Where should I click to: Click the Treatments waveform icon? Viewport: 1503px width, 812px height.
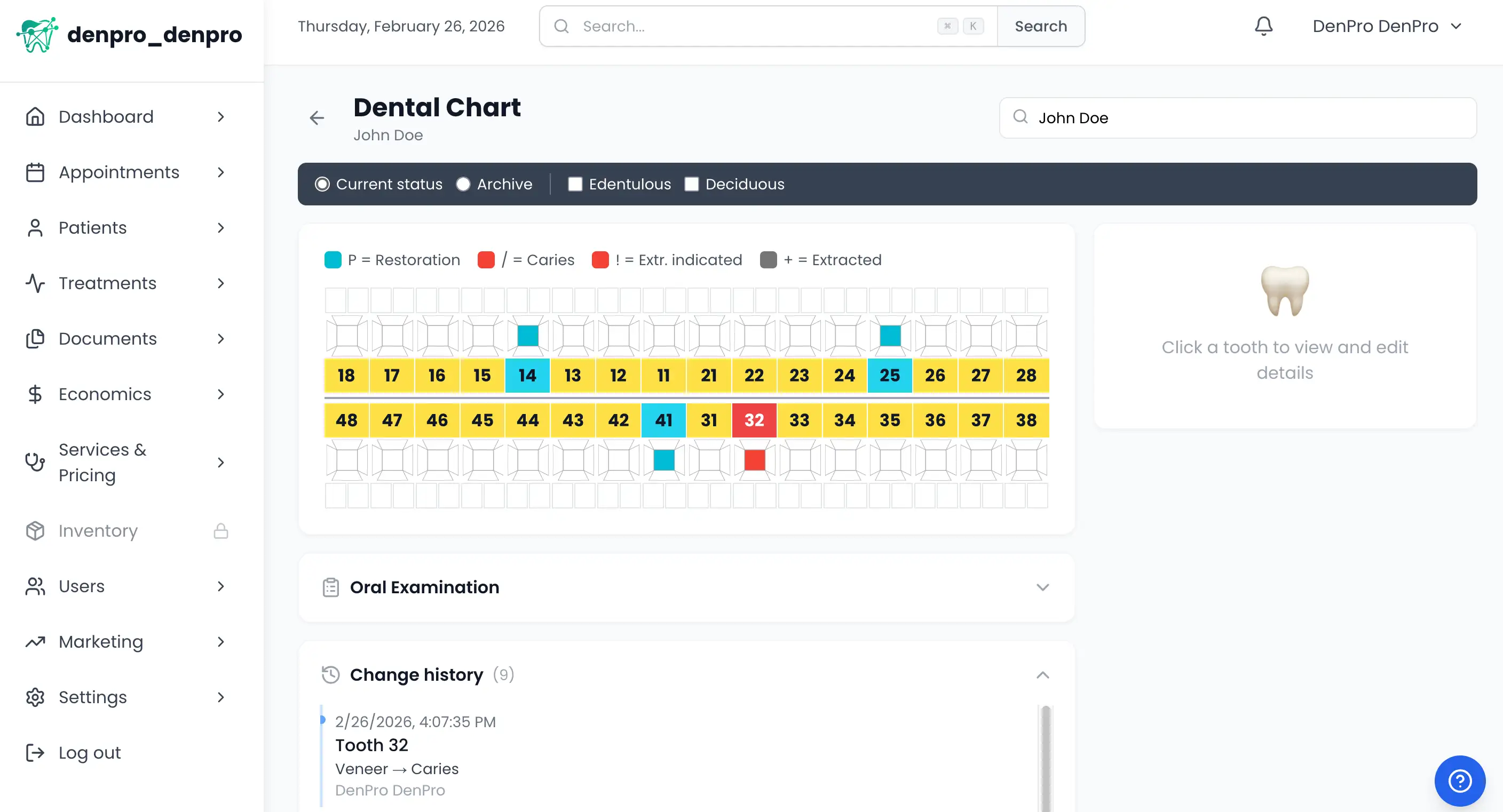point(35,283)
